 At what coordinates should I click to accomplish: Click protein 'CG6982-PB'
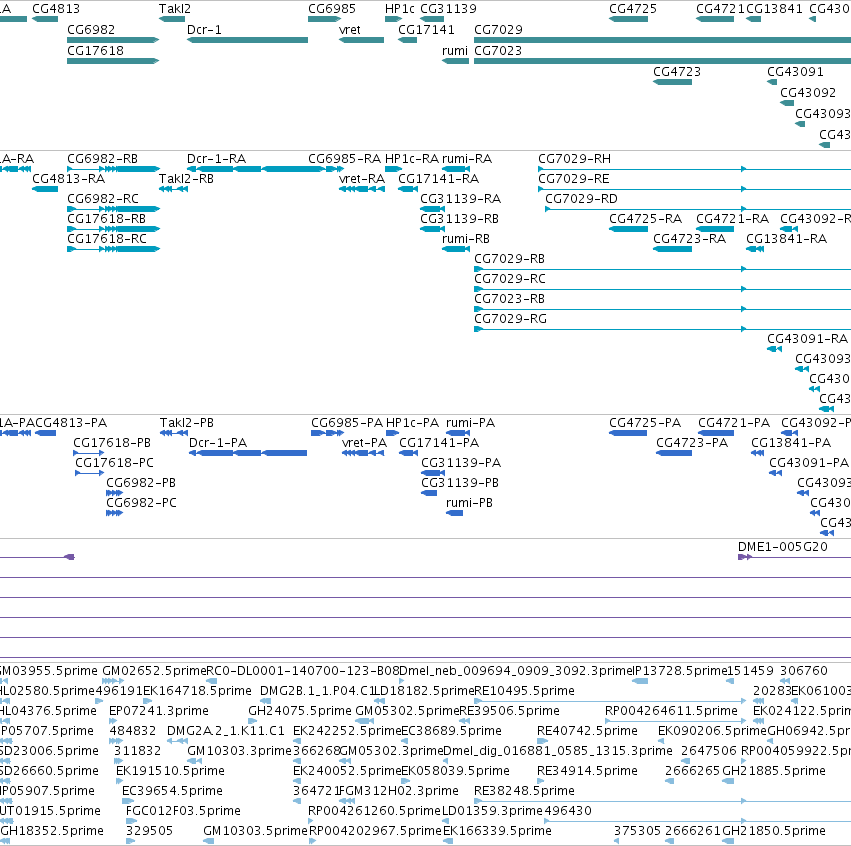tap(141, 482)
